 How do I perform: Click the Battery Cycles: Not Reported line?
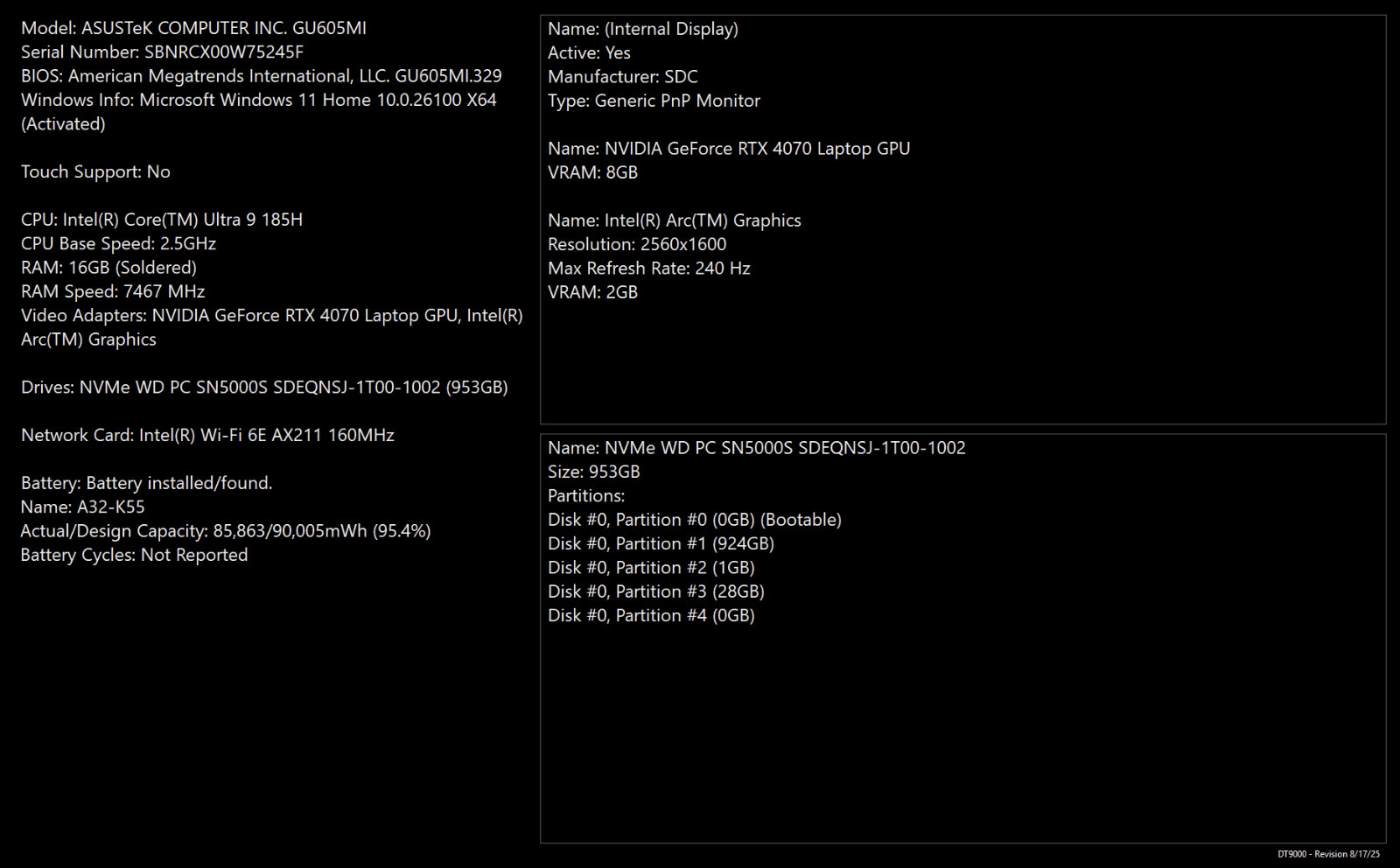point(134,555)
